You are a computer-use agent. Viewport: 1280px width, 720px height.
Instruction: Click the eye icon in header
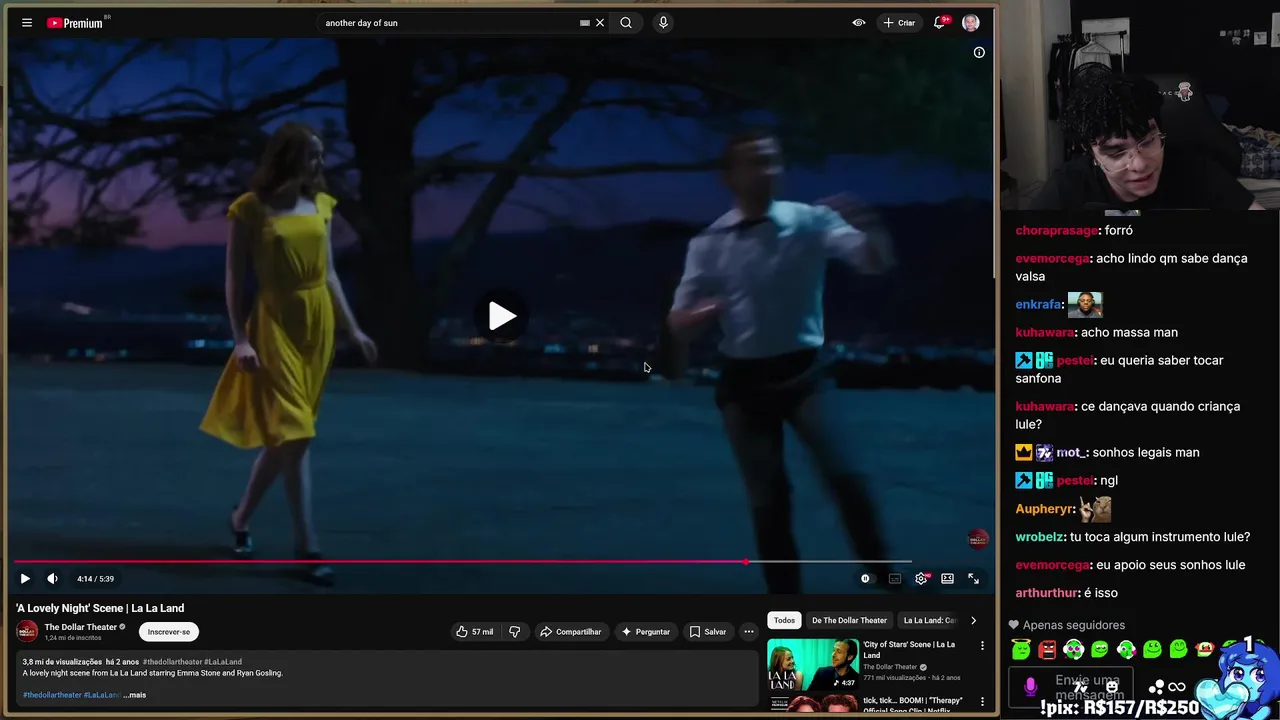coord(859,23)
